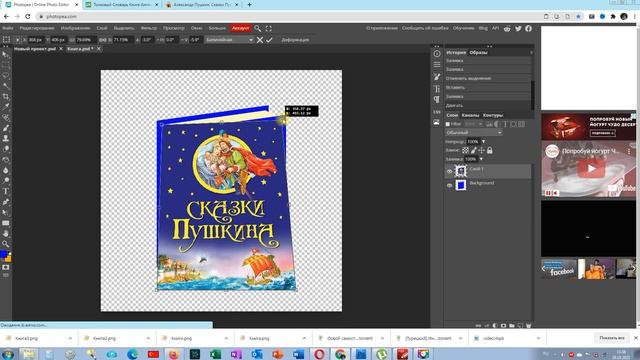Click Show all downloads button

(612, 338)
